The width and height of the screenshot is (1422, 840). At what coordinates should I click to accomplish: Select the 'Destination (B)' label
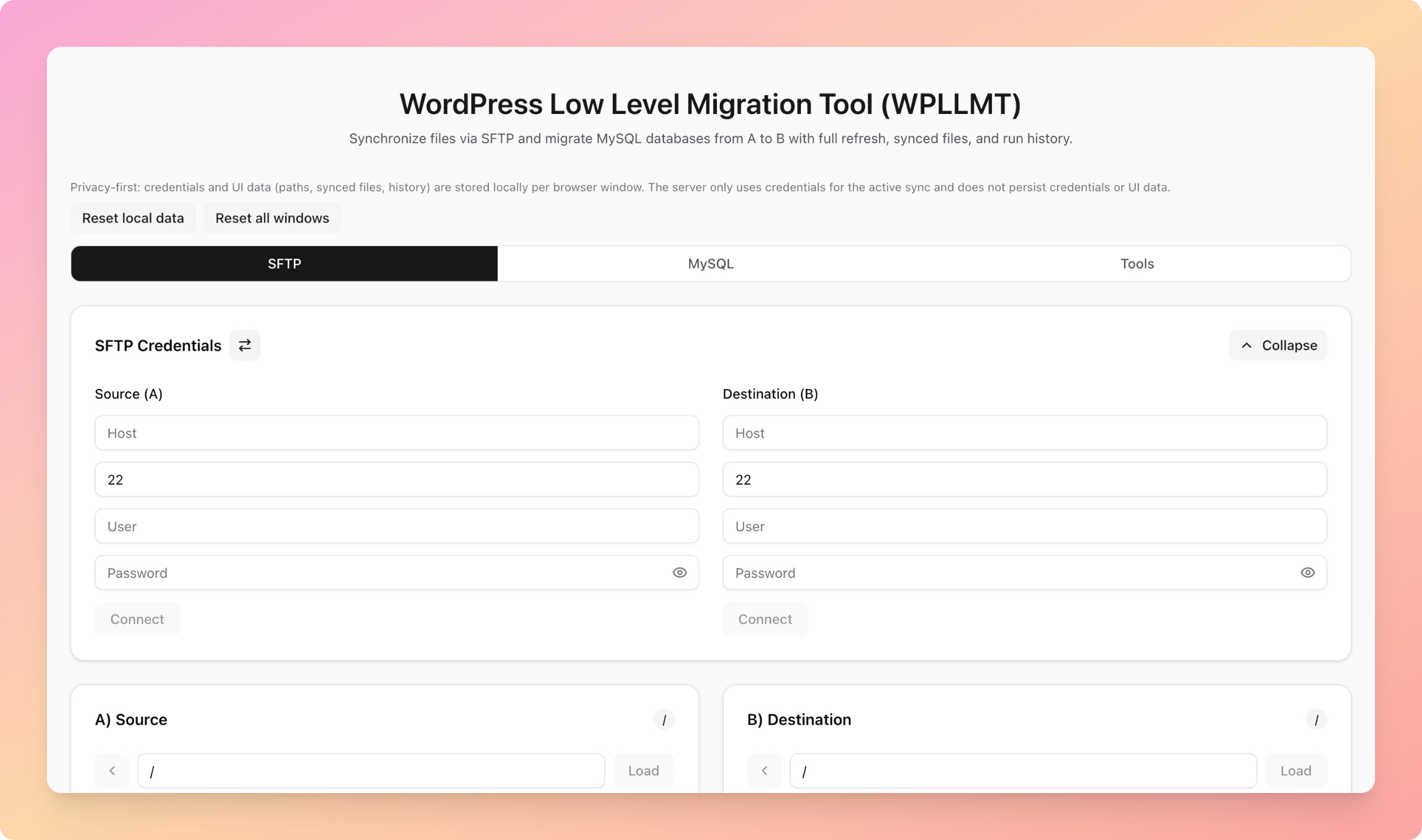coord(770,394)
